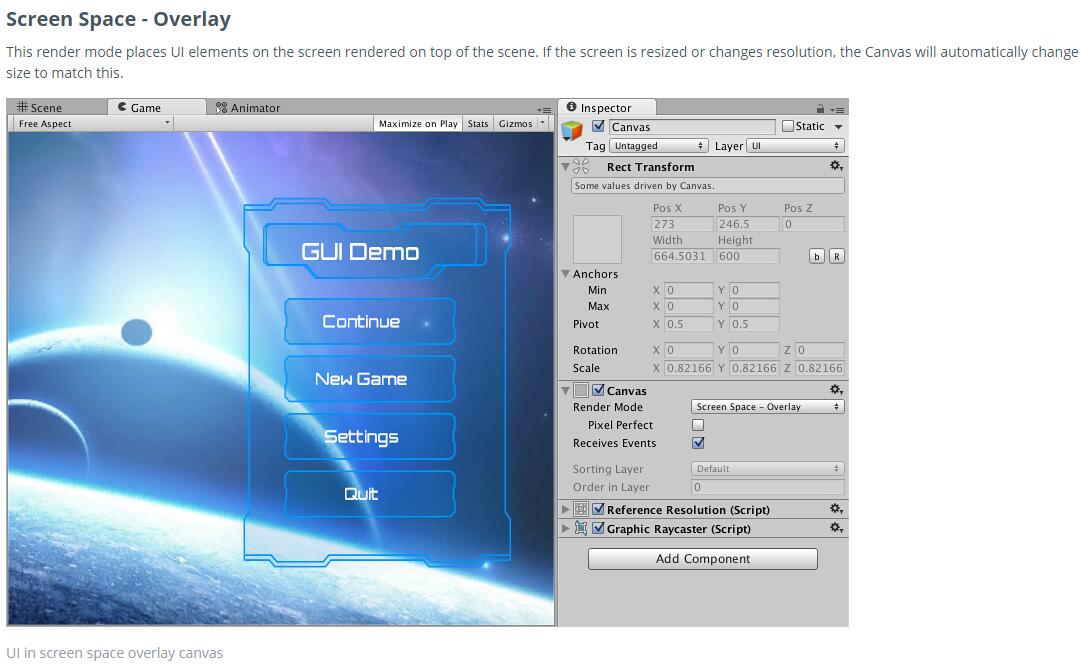Toggle blueprint mode 'b' button
This screenshot has height=671, width=1092.
tap(817, 256)
